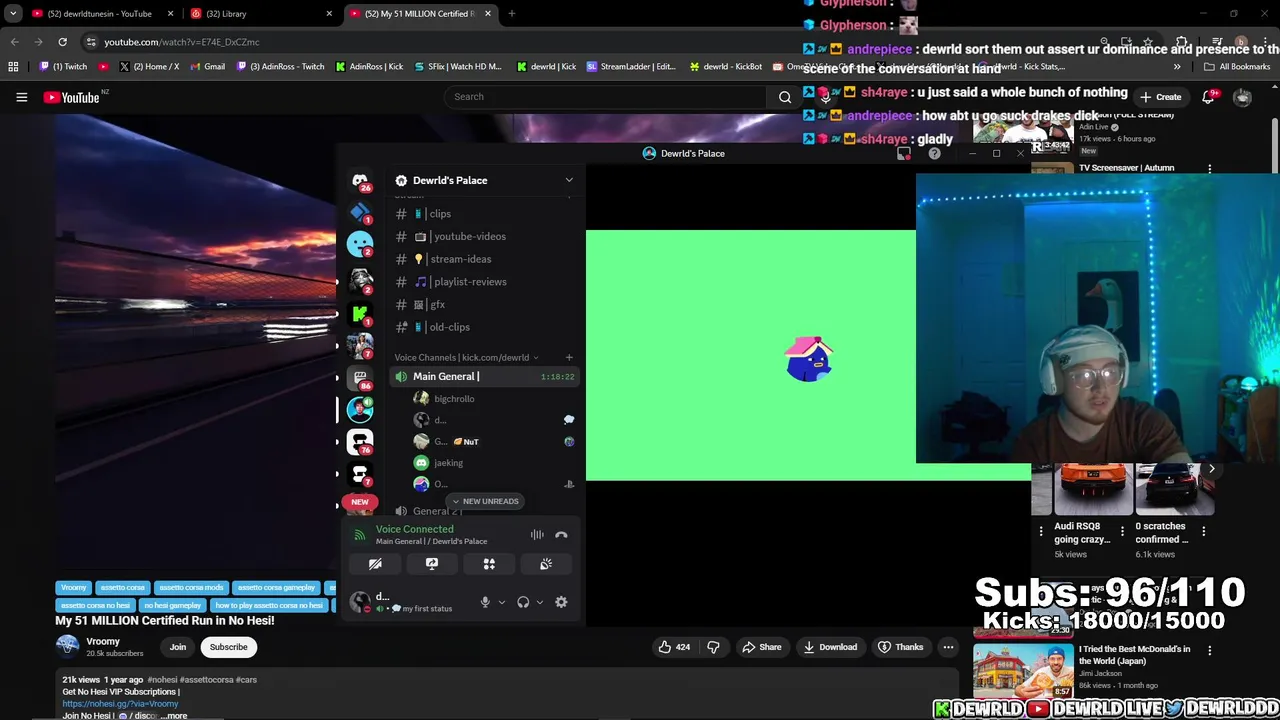This screenshot has width=1280, height=720.
Task: Click YouTube search magnifier button
Action: [785, 97]
